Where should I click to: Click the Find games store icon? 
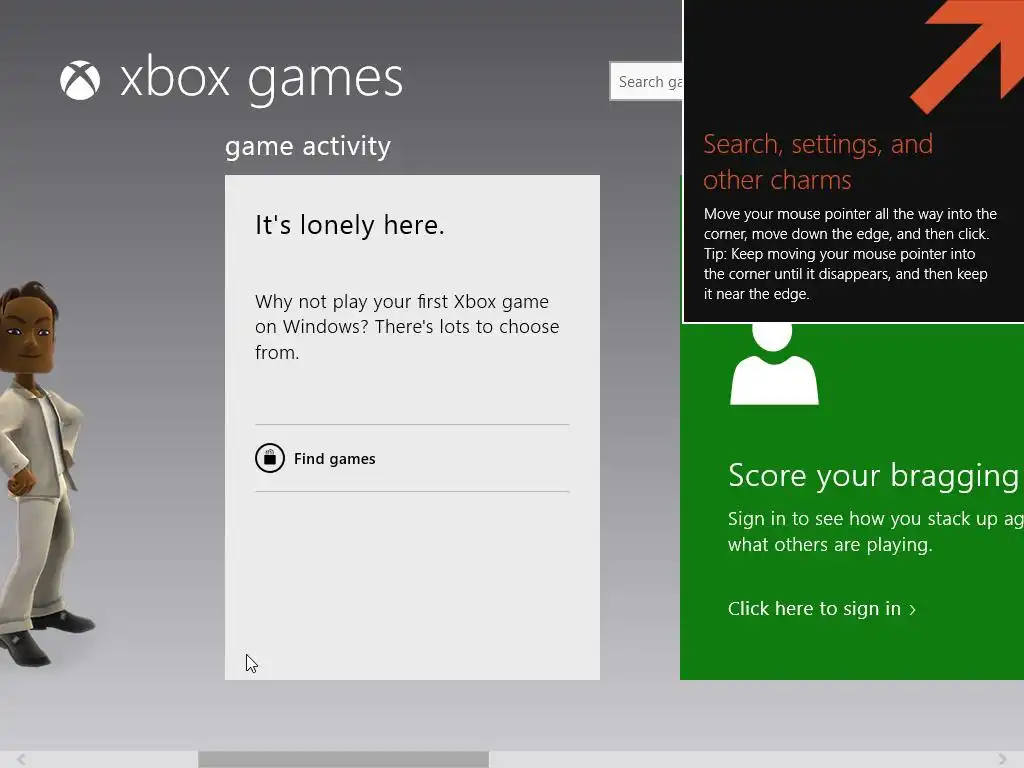tap(270, 458)
